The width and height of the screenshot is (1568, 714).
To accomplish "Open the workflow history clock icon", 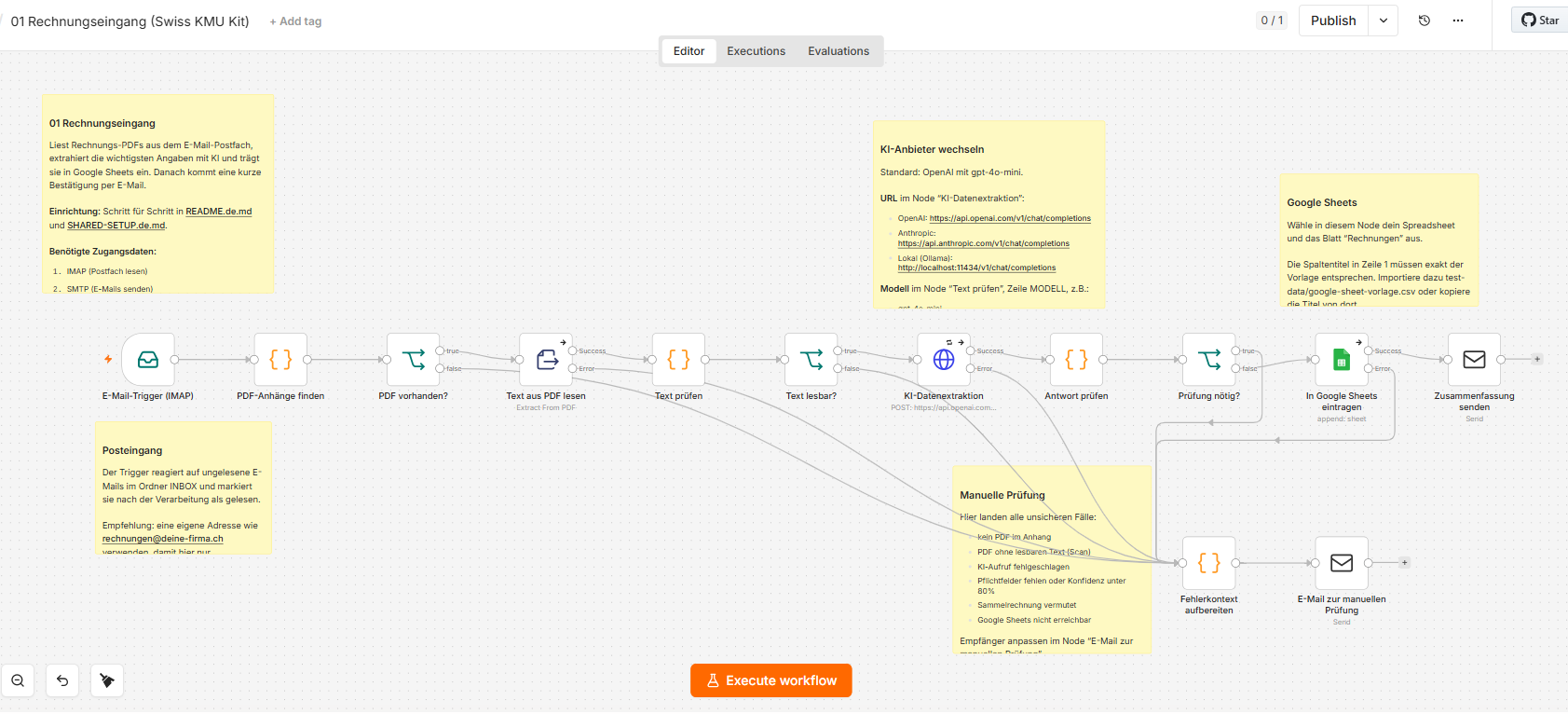I will [1425, 21].
